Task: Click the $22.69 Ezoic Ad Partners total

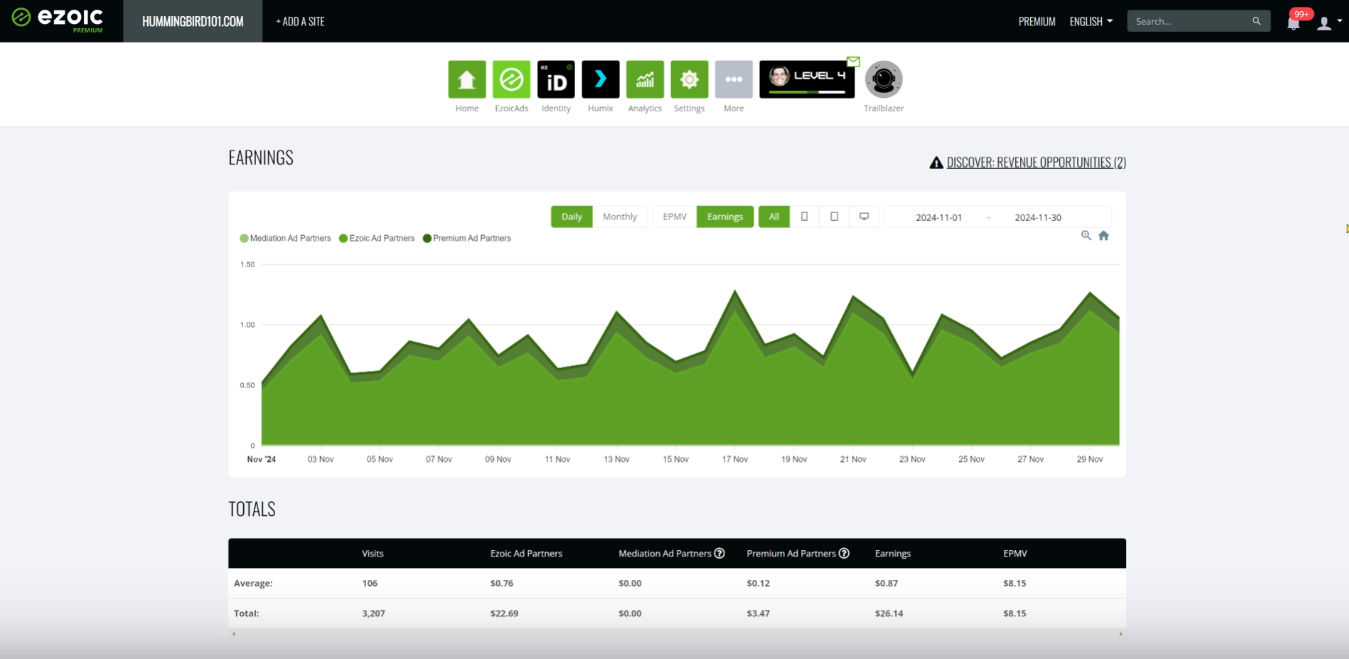Action: tap(504, 613)
